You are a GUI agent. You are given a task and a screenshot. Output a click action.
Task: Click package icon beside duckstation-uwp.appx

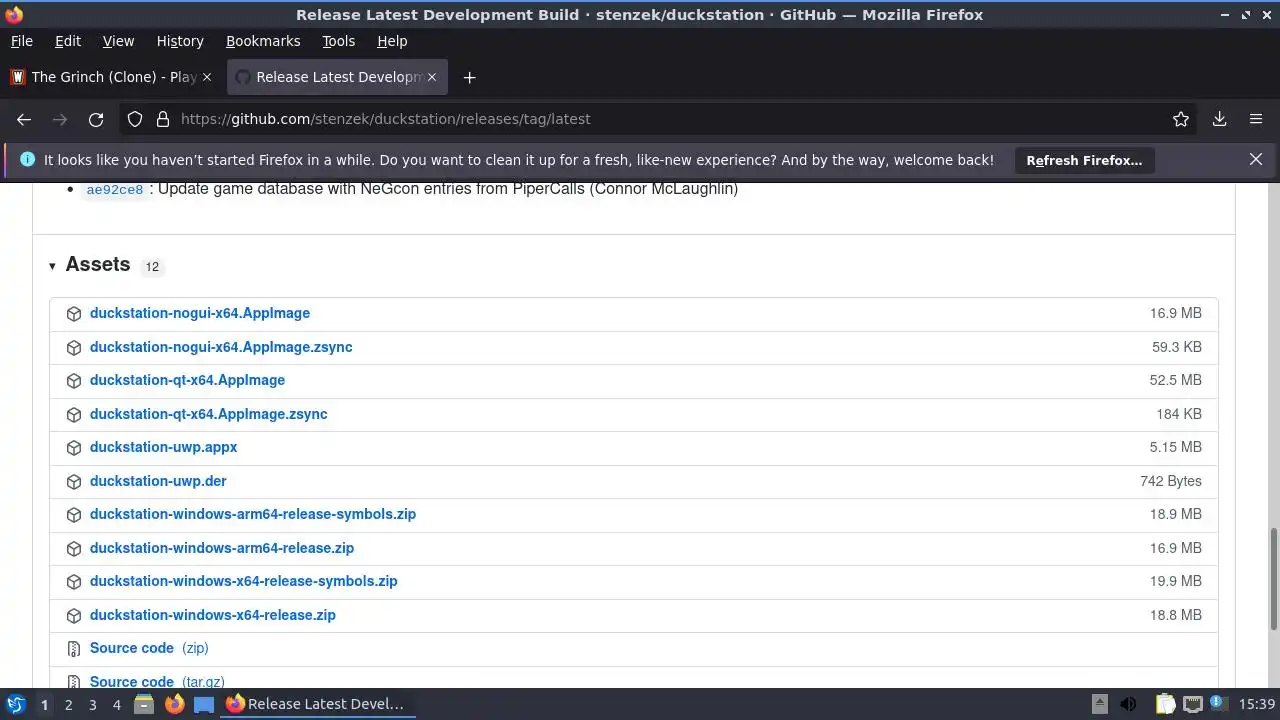[74, 448]
